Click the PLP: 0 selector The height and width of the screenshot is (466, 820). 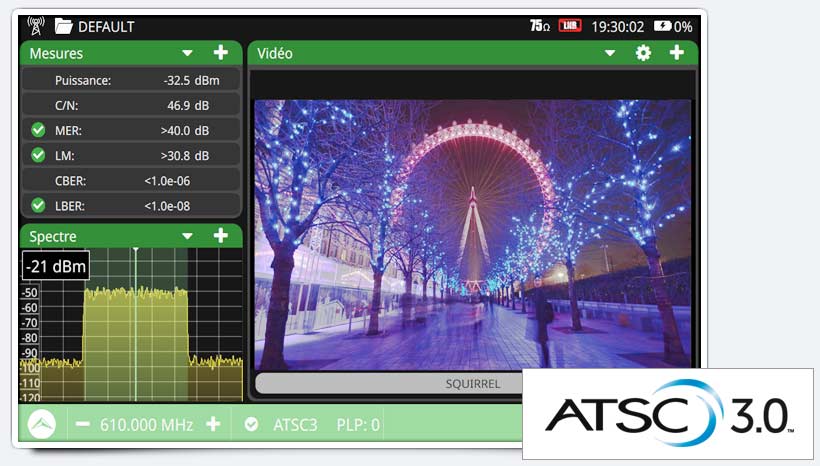(358, 425)
